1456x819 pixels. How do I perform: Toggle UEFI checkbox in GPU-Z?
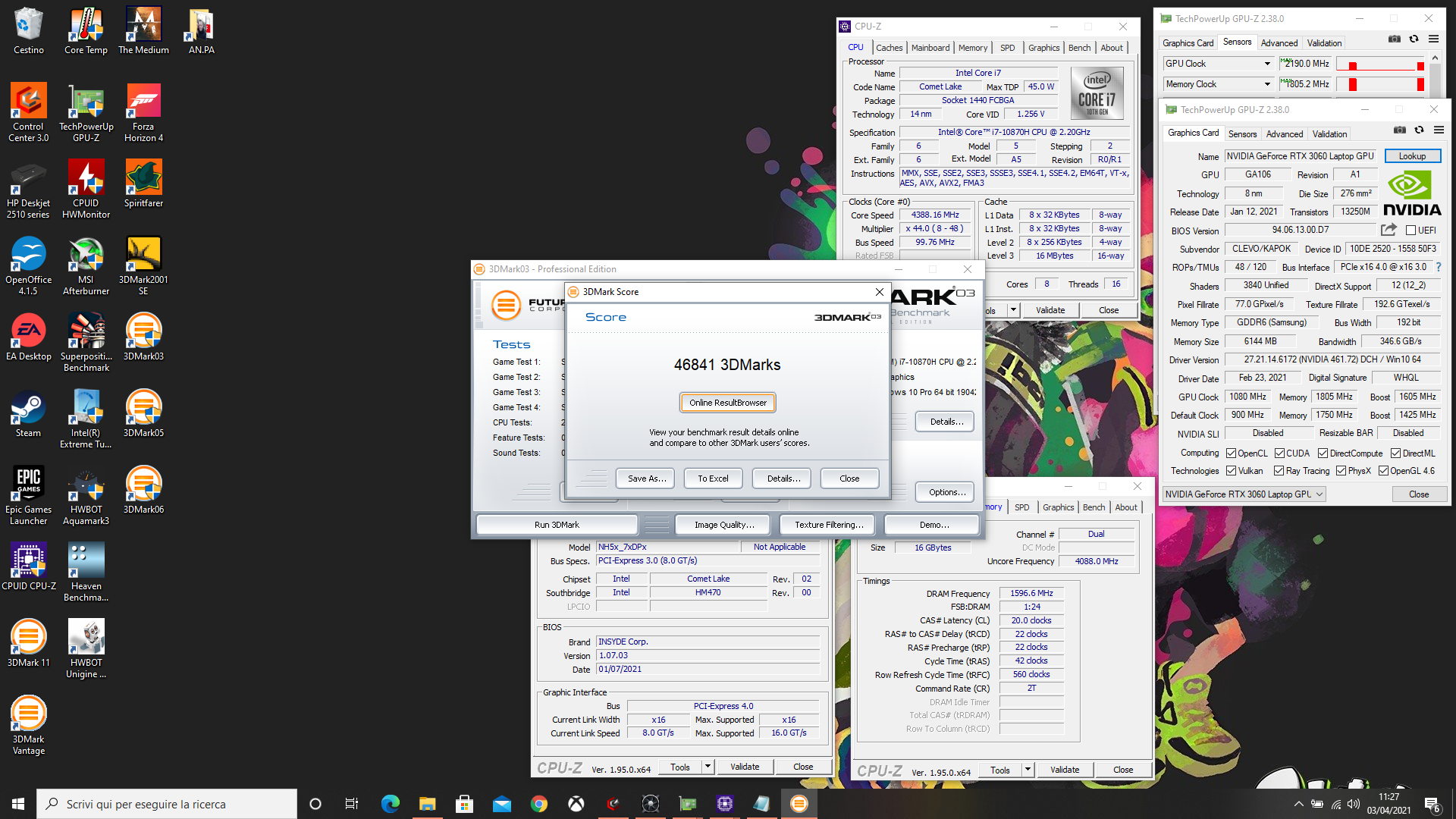pyautogui.click(x=1410, y=230)
